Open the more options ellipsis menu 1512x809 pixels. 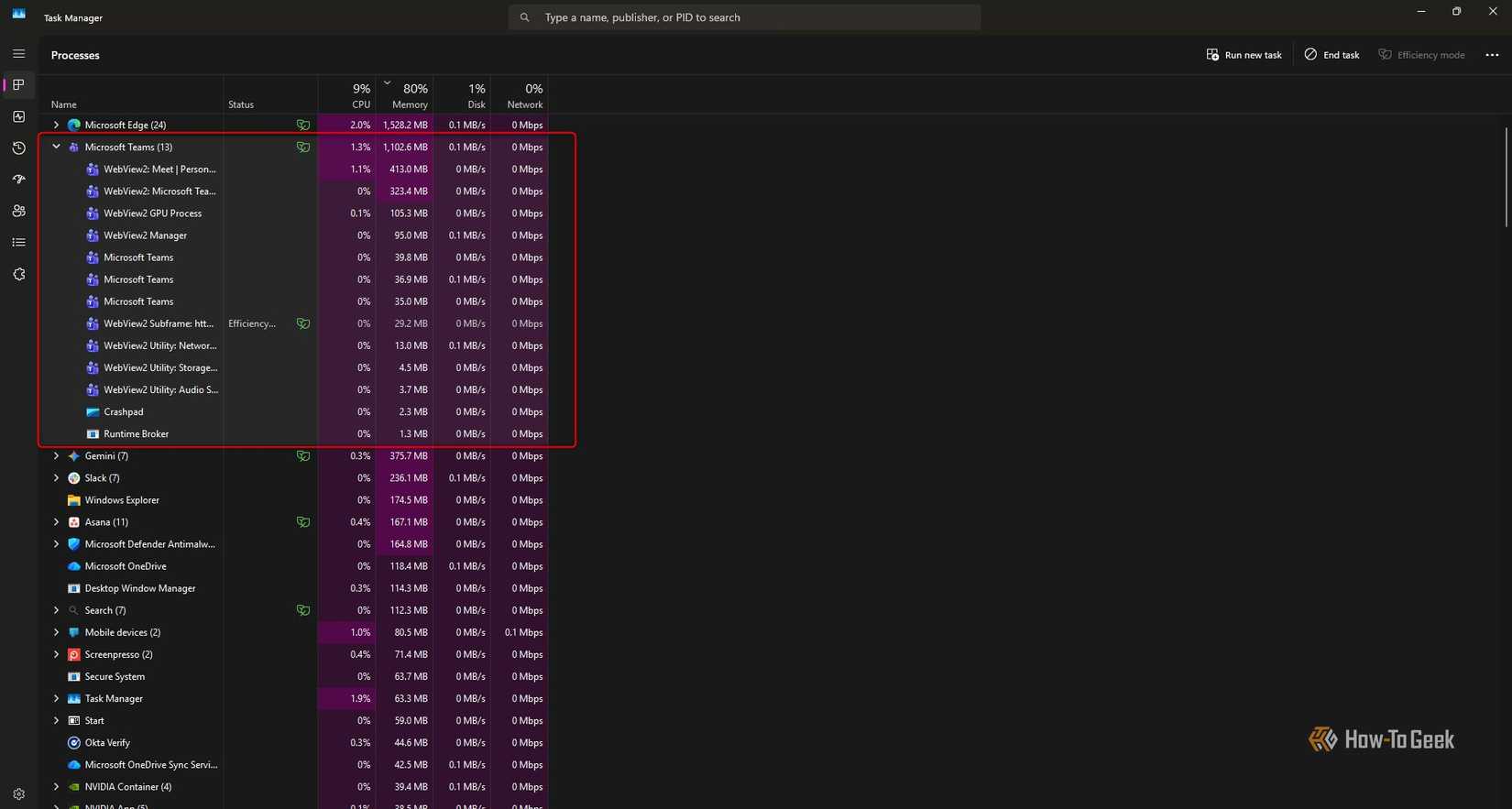point(1492,55)
